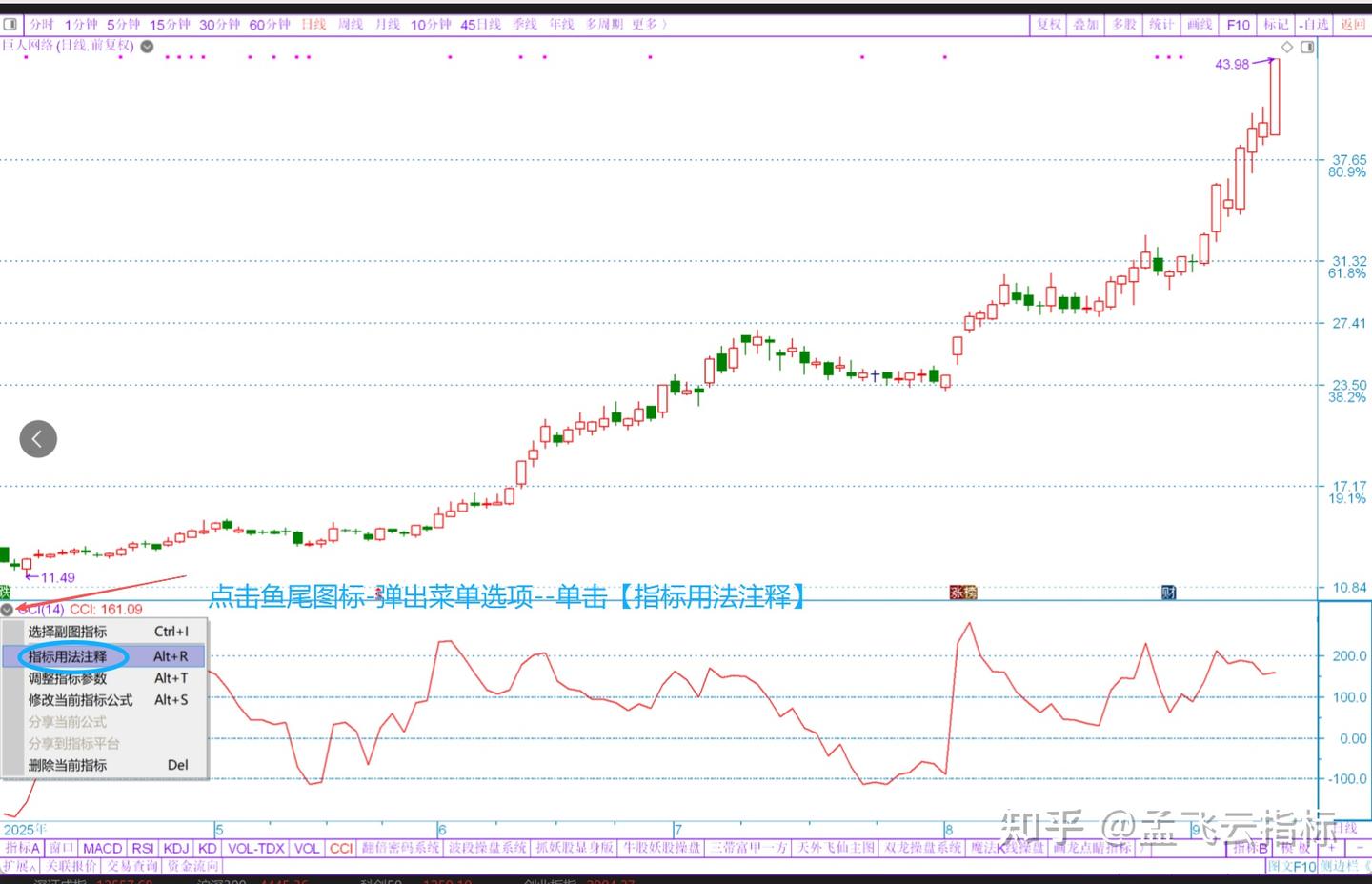The height and width of the screenshot is (884, 1372).
Task: Select the 标记 marker tool
Action: point(1275,25)
